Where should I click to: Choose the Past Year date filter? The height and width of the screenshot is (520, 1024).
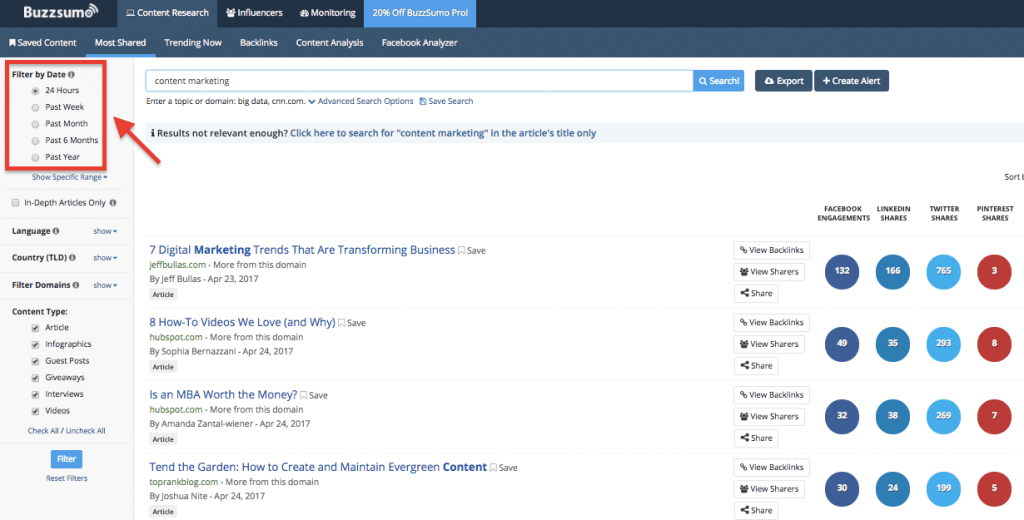pyautogui.click(x=35, y=157)
